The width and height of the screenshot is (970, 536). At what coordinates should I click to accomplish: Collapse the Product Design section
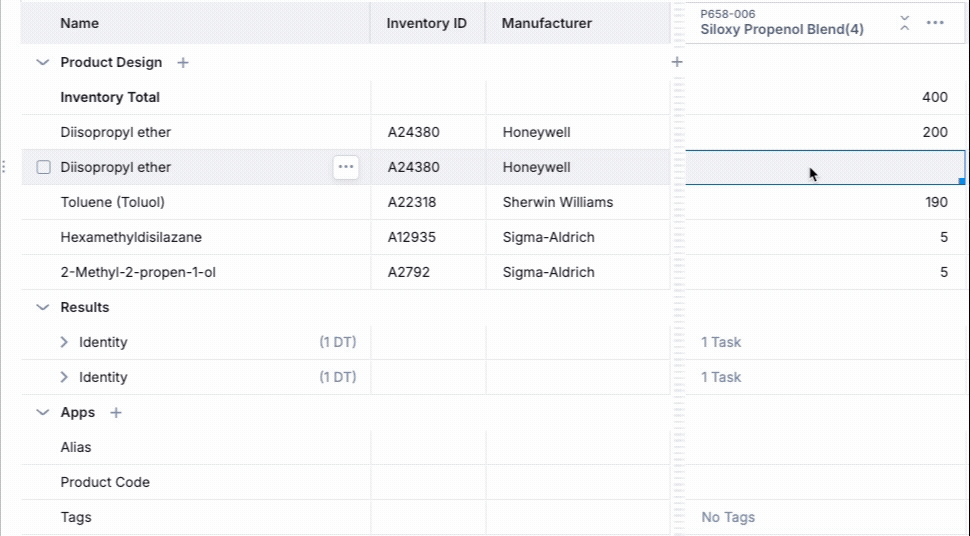42,63
